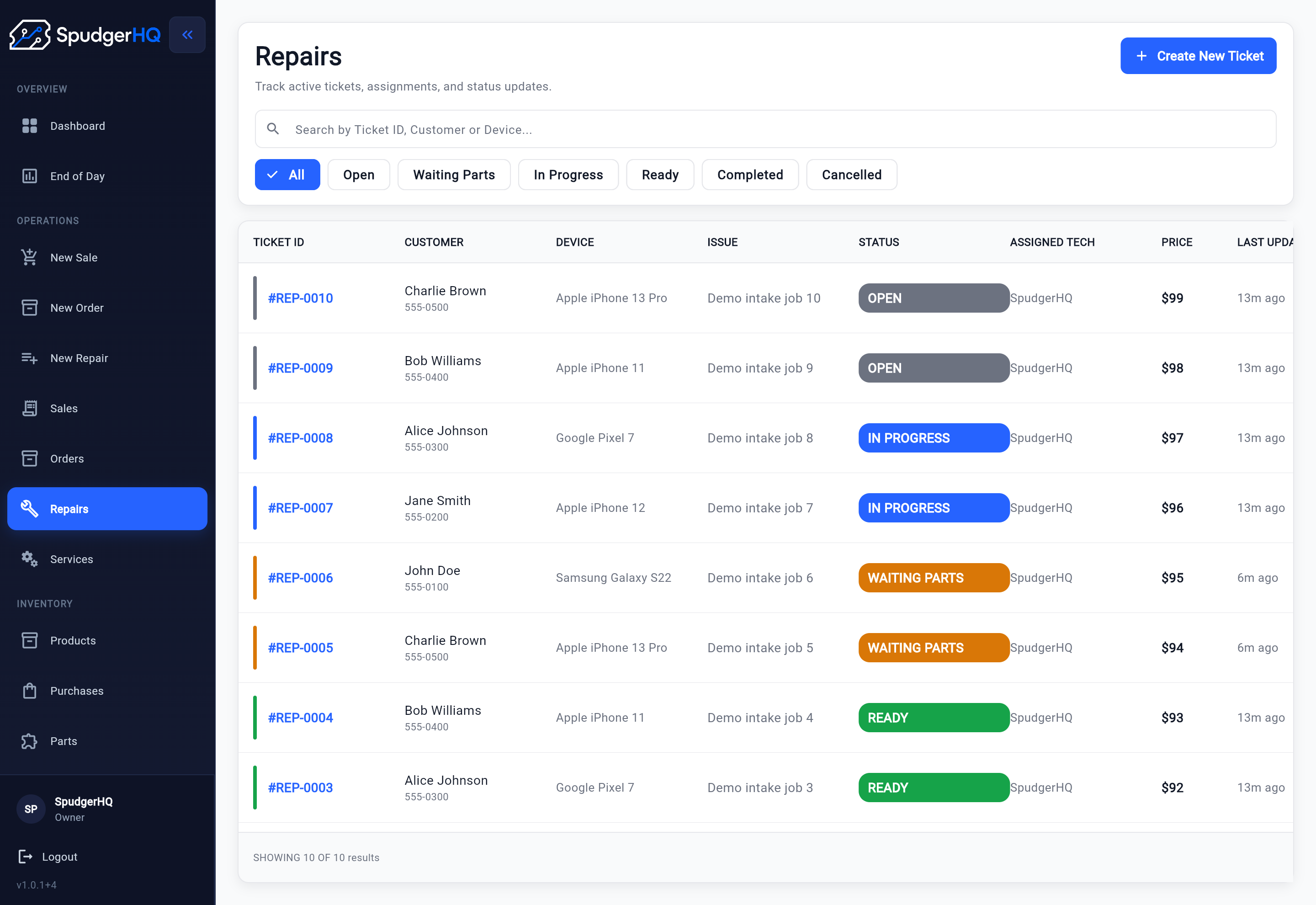Open ticket #REP-0010

click(300, 298)
